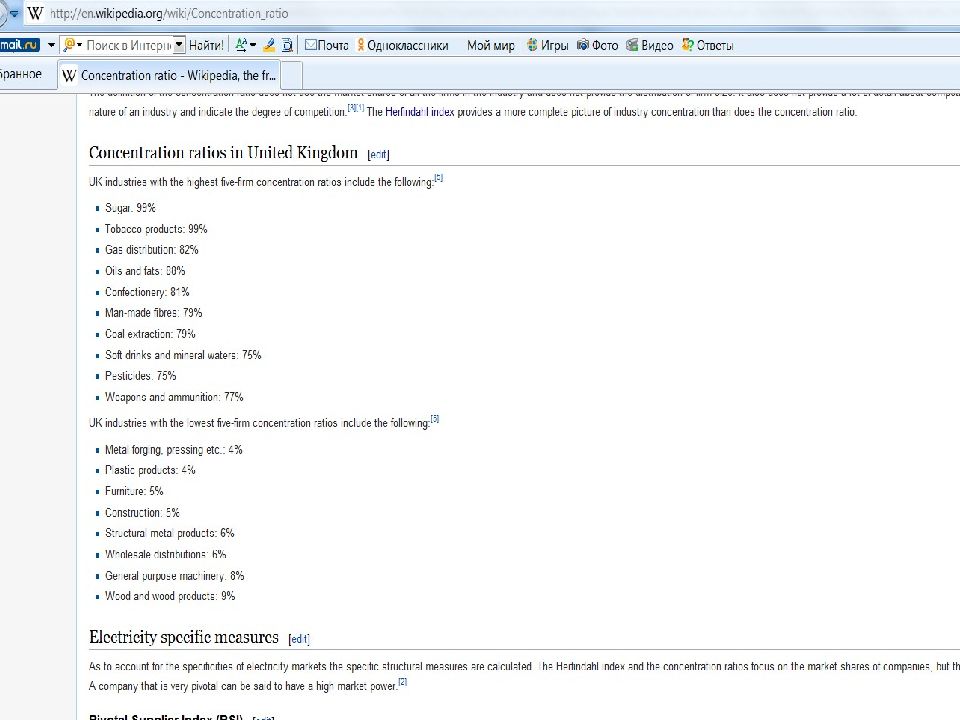Edit Concentration ratios in United Kingdom section

pyautogui.click(x=378, y=154)
